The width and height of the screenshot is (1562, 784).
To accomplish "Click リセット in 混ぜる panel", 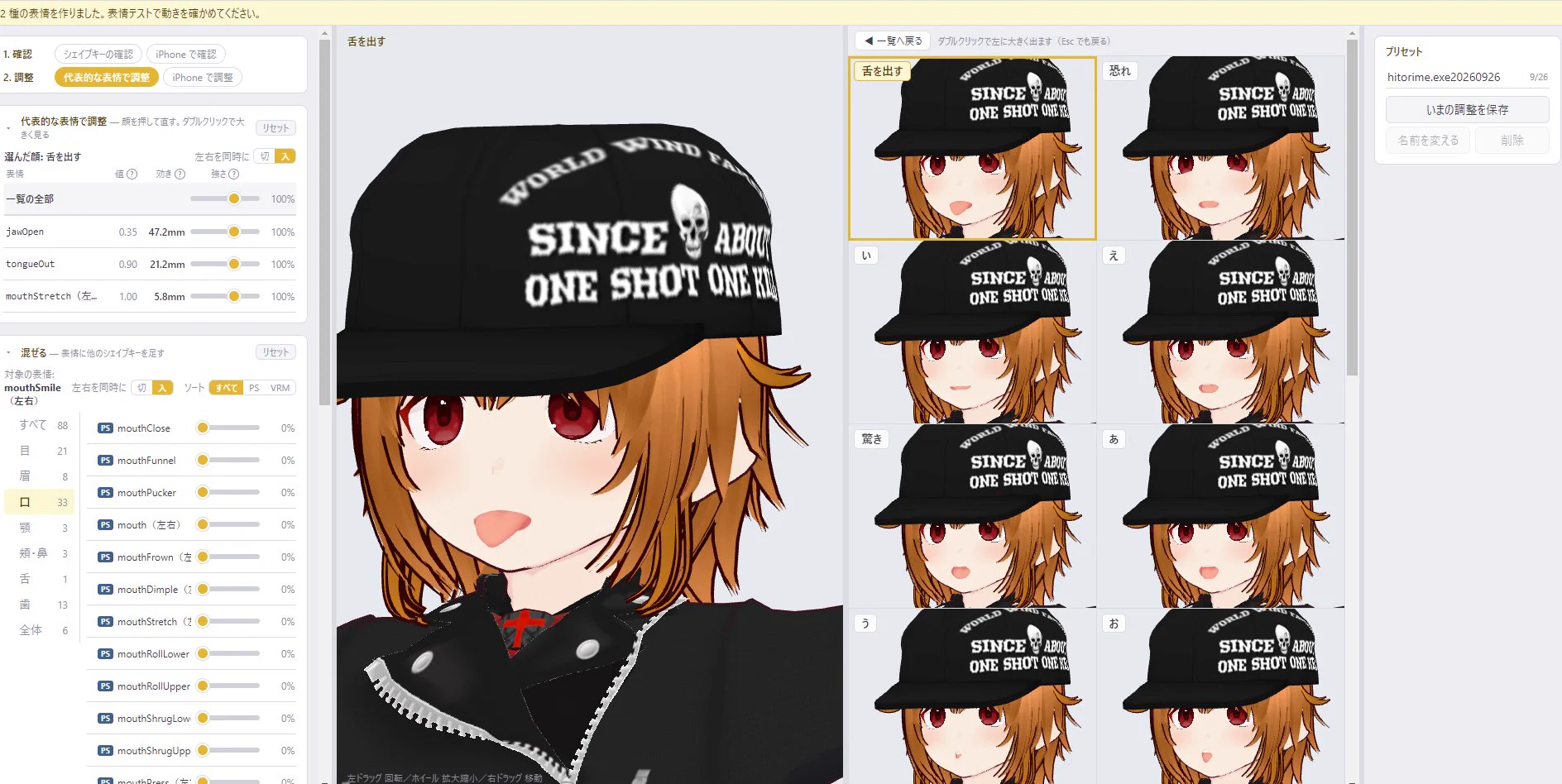I will coord(276,352).
